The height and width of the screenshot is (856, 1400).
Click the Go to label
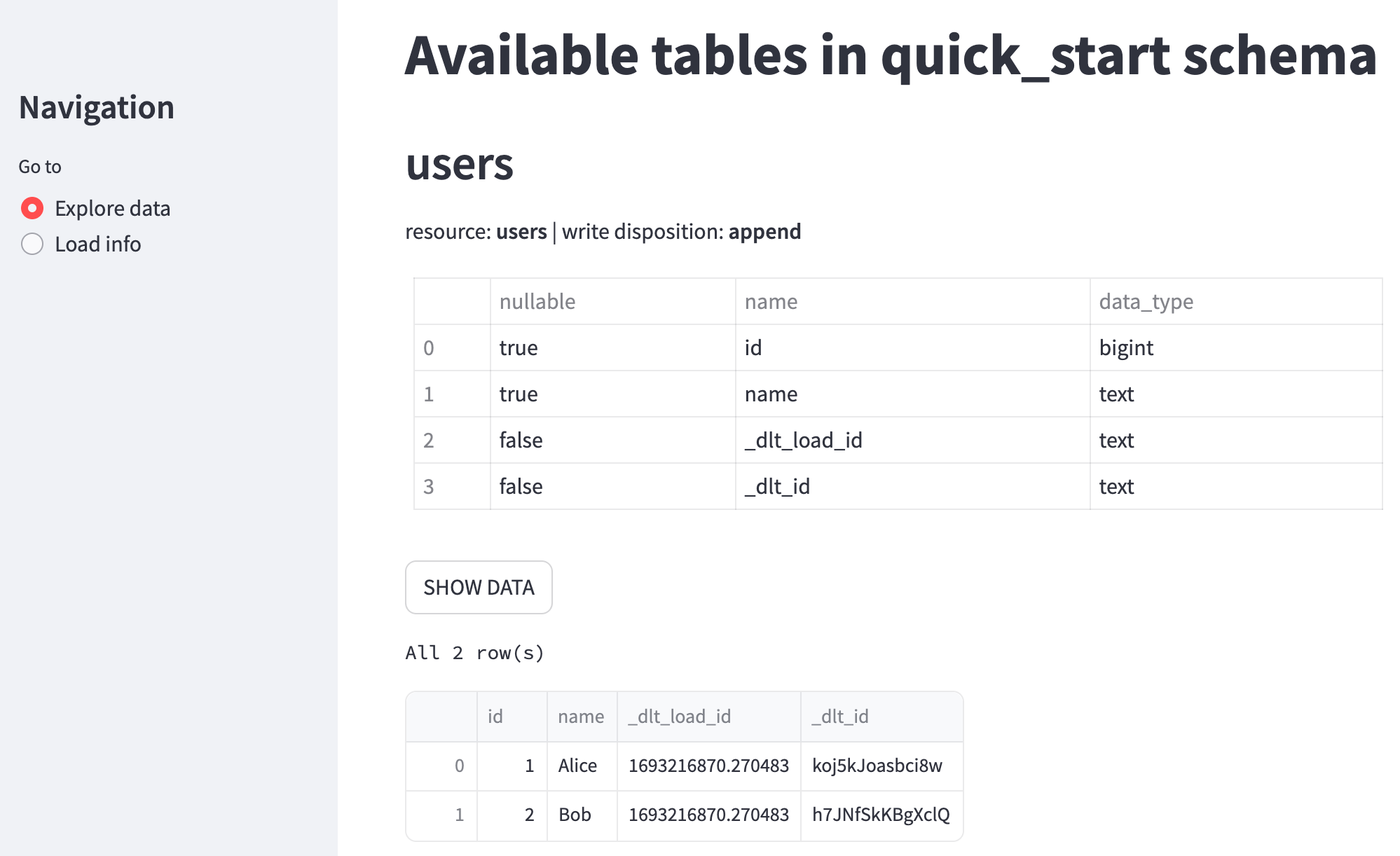[x=40, y=167]
